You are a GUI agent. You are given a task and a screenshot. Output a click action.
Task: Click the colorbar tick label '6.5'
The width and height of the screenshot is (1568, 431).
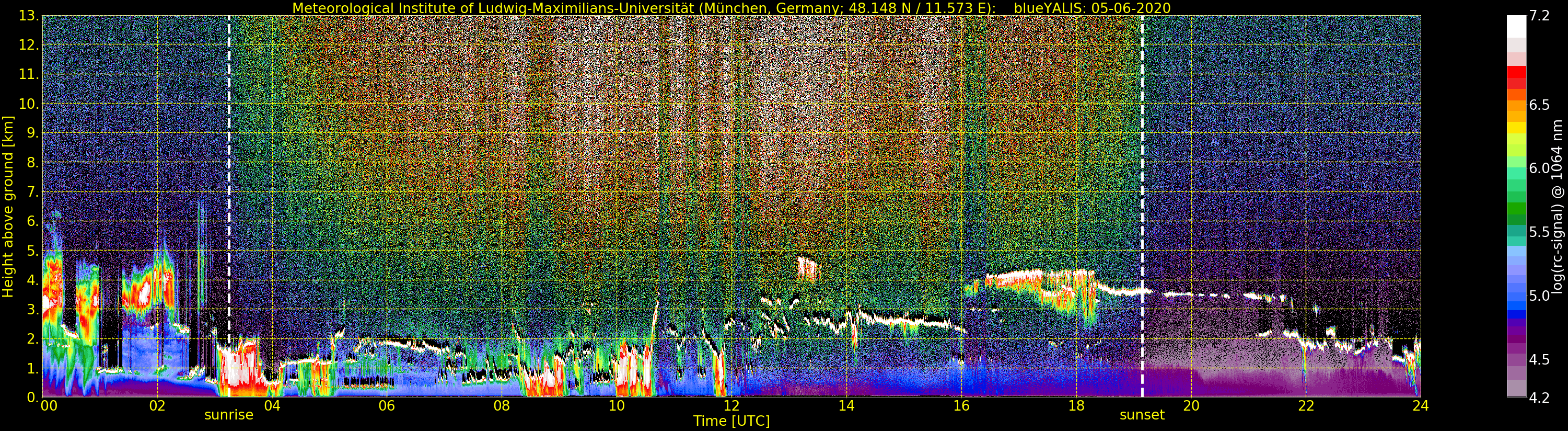tap(1539, 105)
